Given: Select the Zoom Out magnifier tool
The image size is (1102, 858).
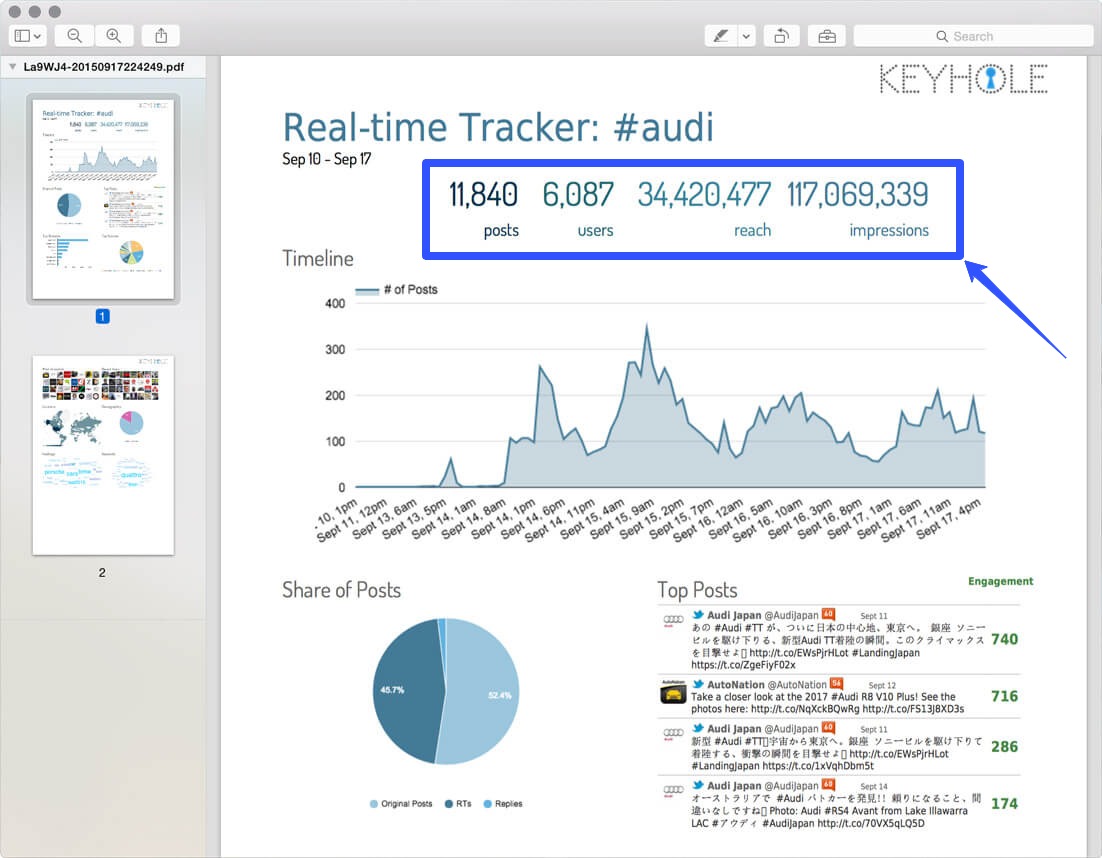Looking at the screenshot, I should point(74,35).
